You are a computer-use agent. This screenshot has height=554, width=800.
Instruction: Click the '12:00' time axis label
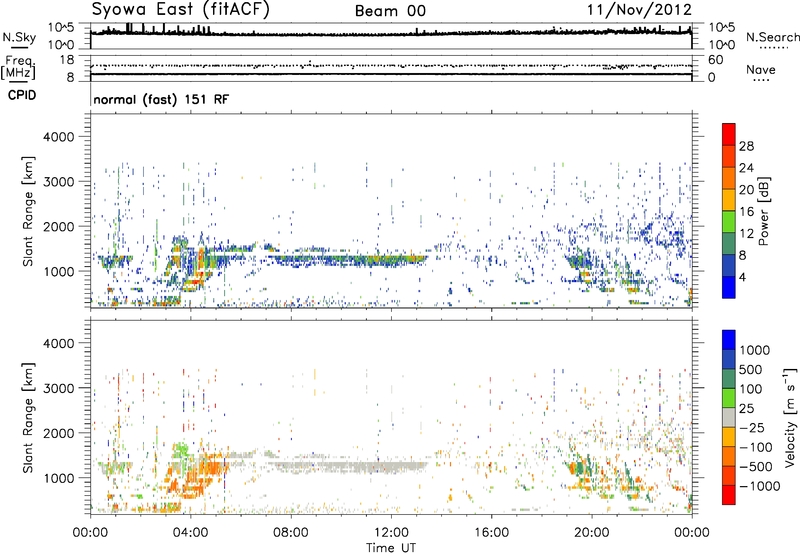pos(391,533)
